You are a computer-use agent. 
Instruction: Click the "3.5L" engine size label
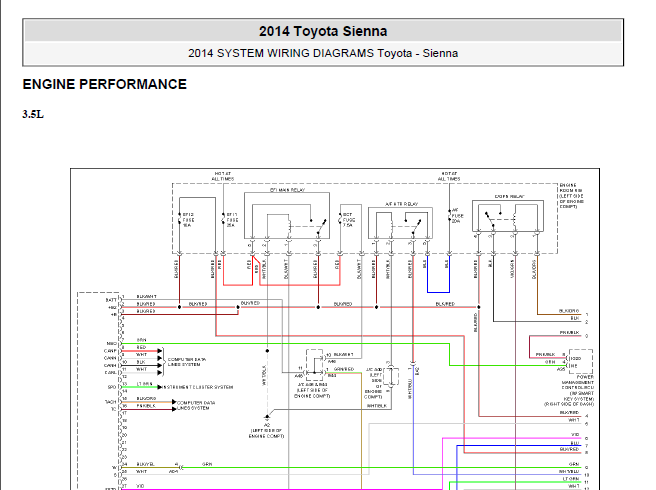(33, 114)
